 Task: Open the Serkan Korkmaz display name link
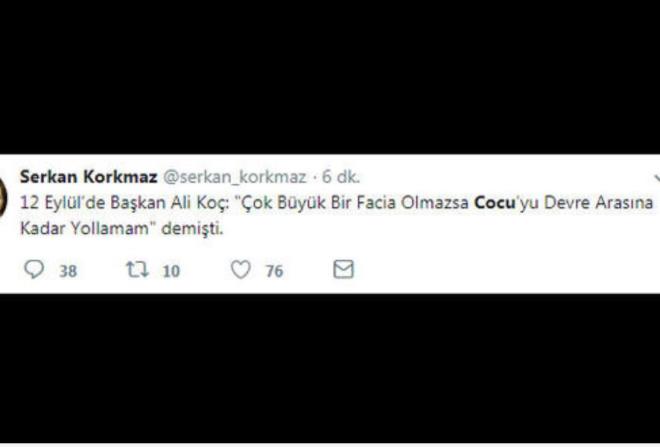coord(89,177)
